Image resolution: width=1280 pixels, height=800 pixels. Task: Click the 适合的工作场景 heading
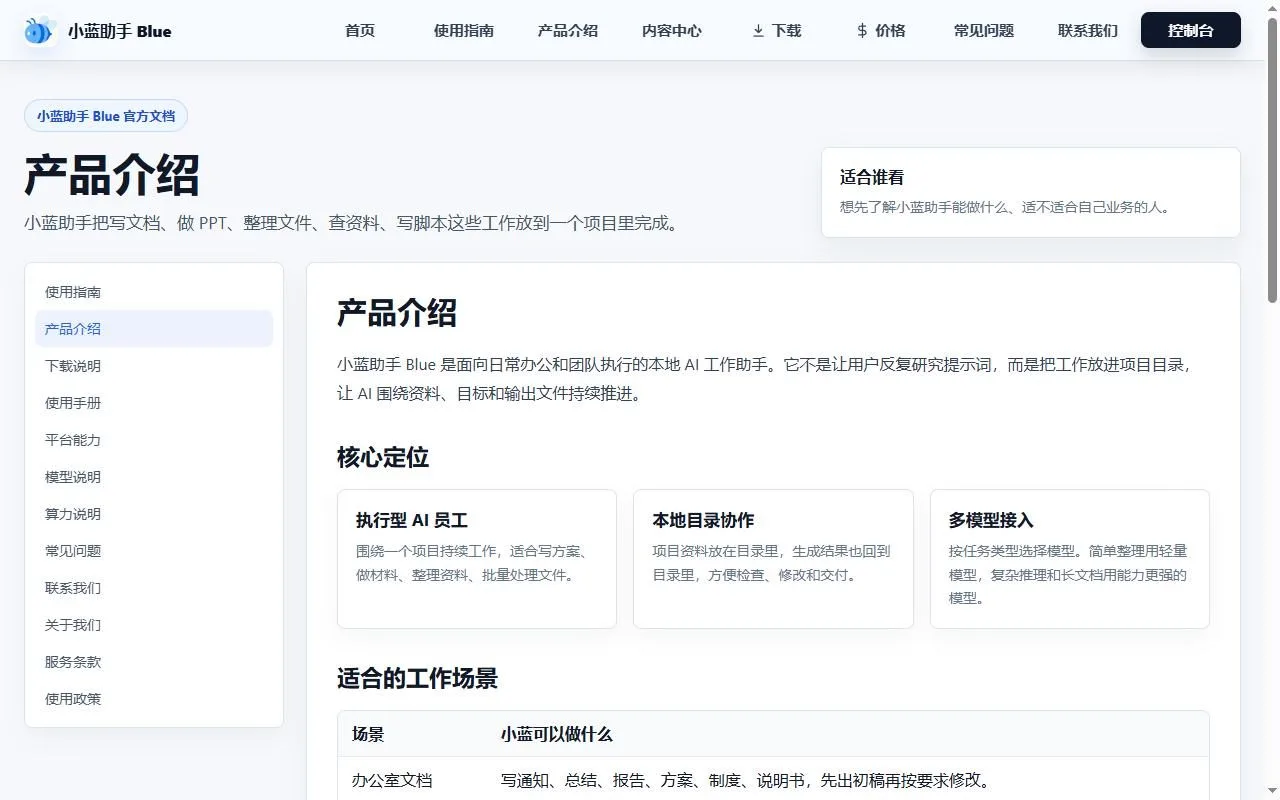417,679
